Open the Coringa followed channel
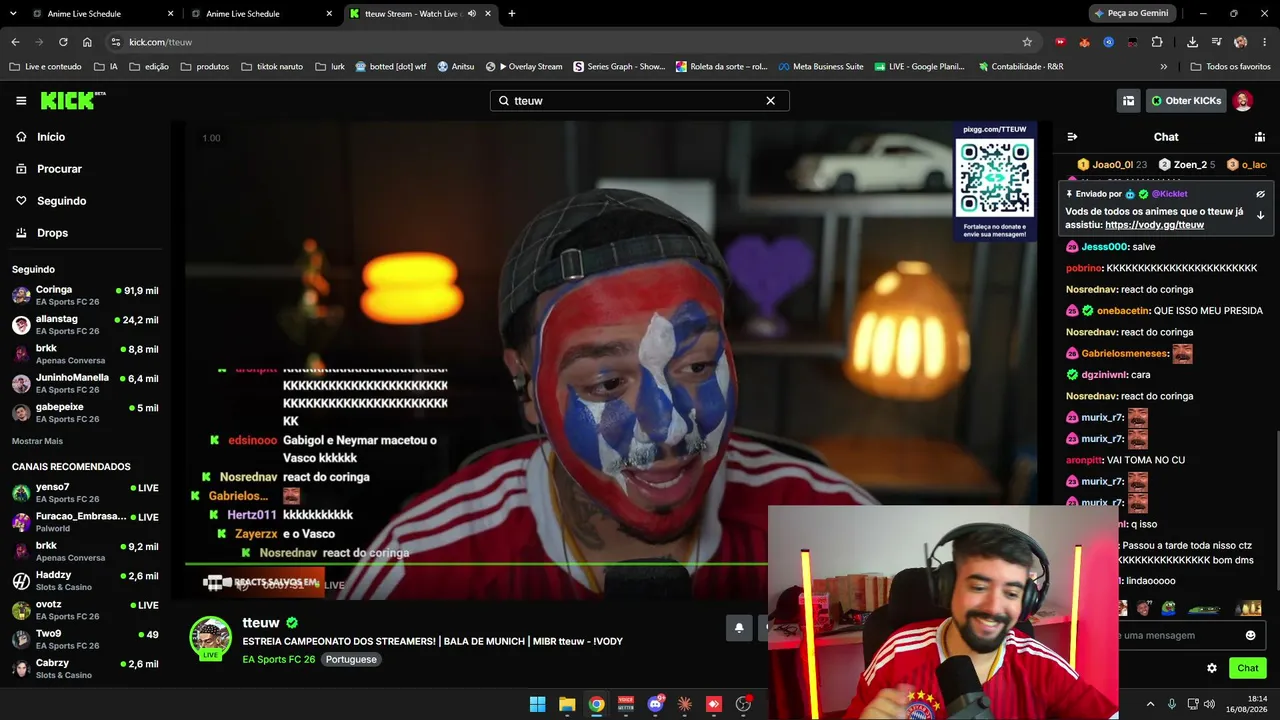Screen dimensions: 1280x720 click(x=85, y=295)
